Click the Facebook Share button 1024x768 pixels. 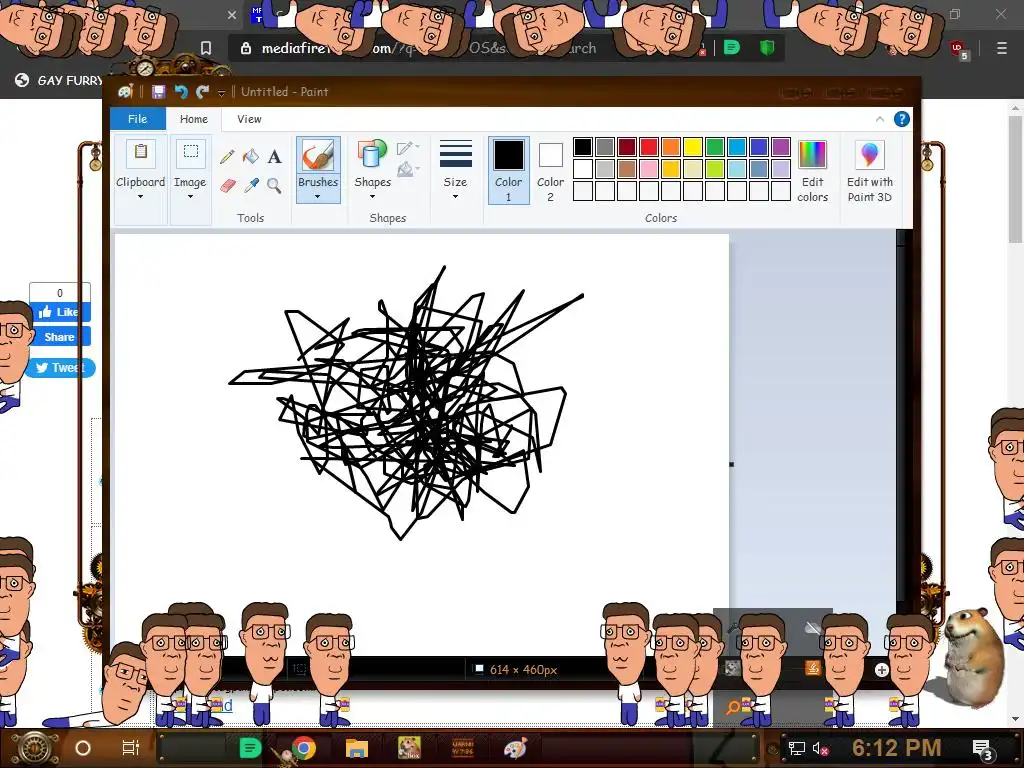pos(59,337)
